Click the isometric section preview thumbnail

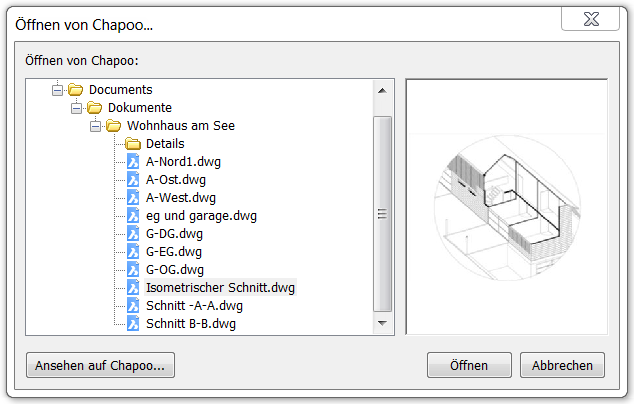click(x=507, y=207)
